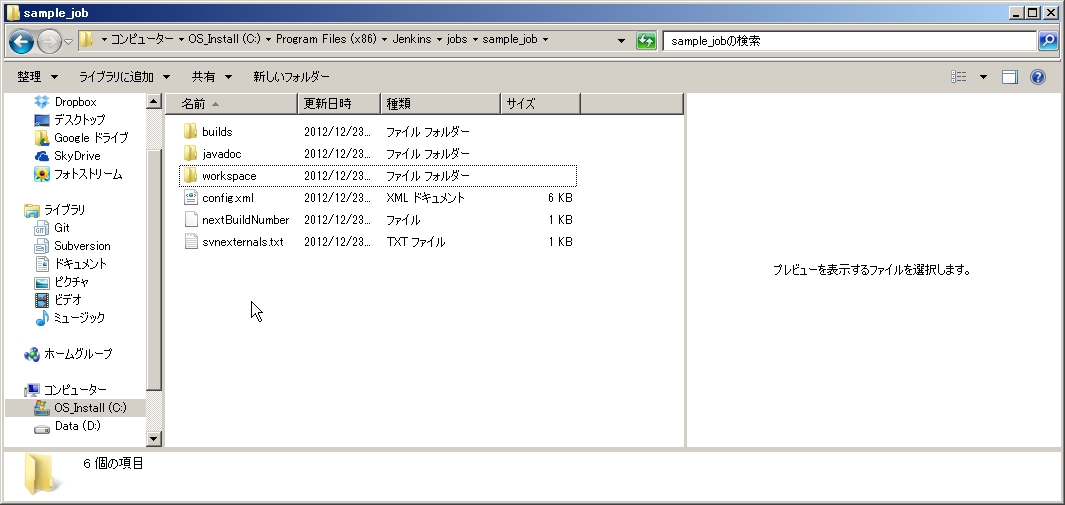Sort by サイズ column header

[x=541, y=104]
